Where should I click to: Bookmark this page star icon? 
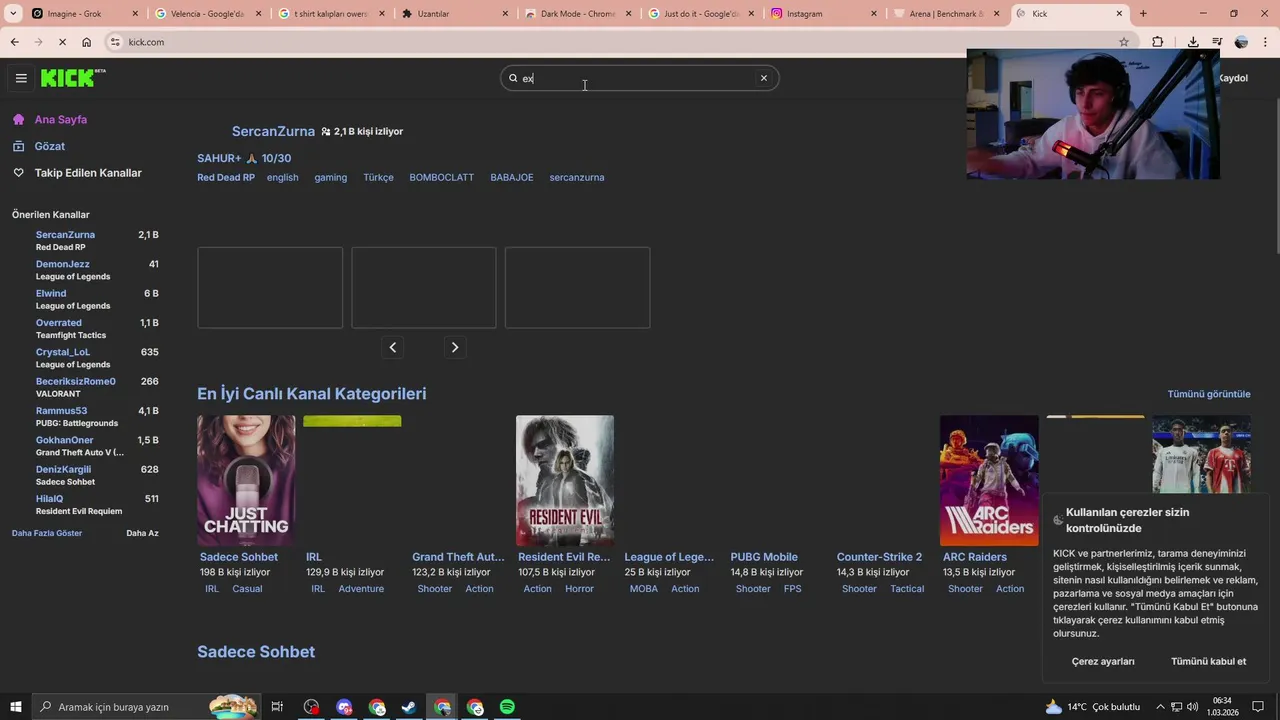pos(1124,42)
